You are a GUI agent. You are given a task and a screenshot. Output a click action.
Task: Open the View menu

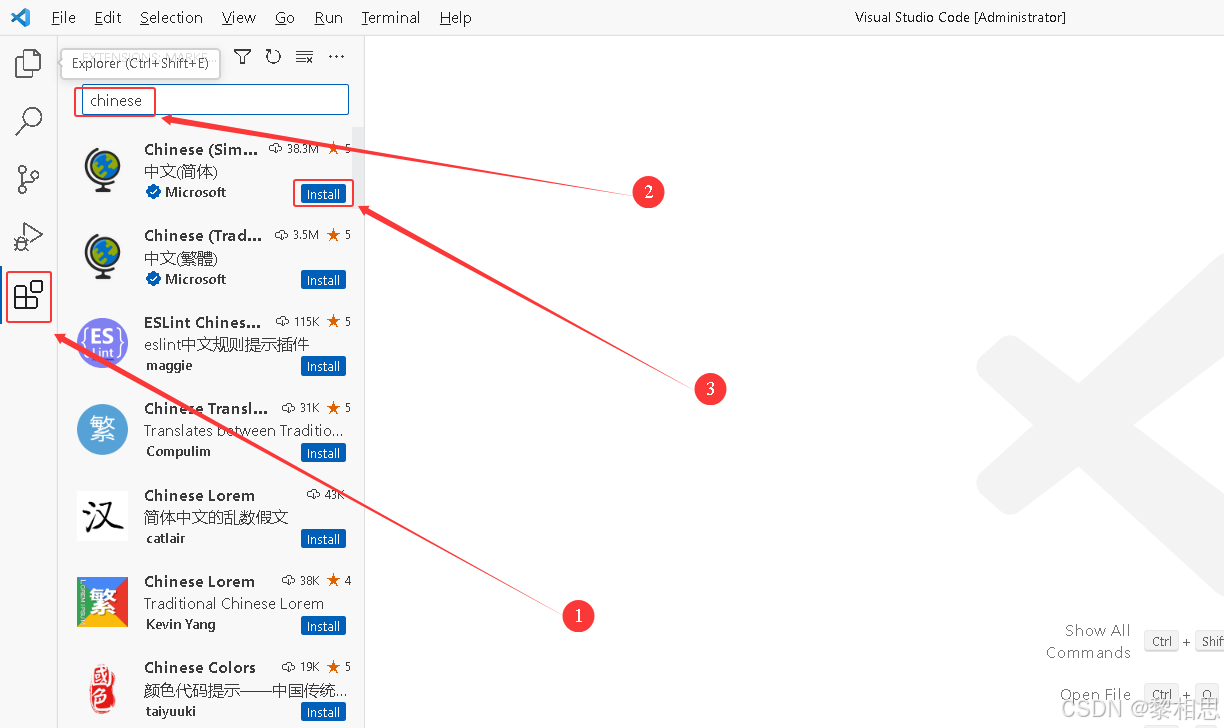[239, 17]
